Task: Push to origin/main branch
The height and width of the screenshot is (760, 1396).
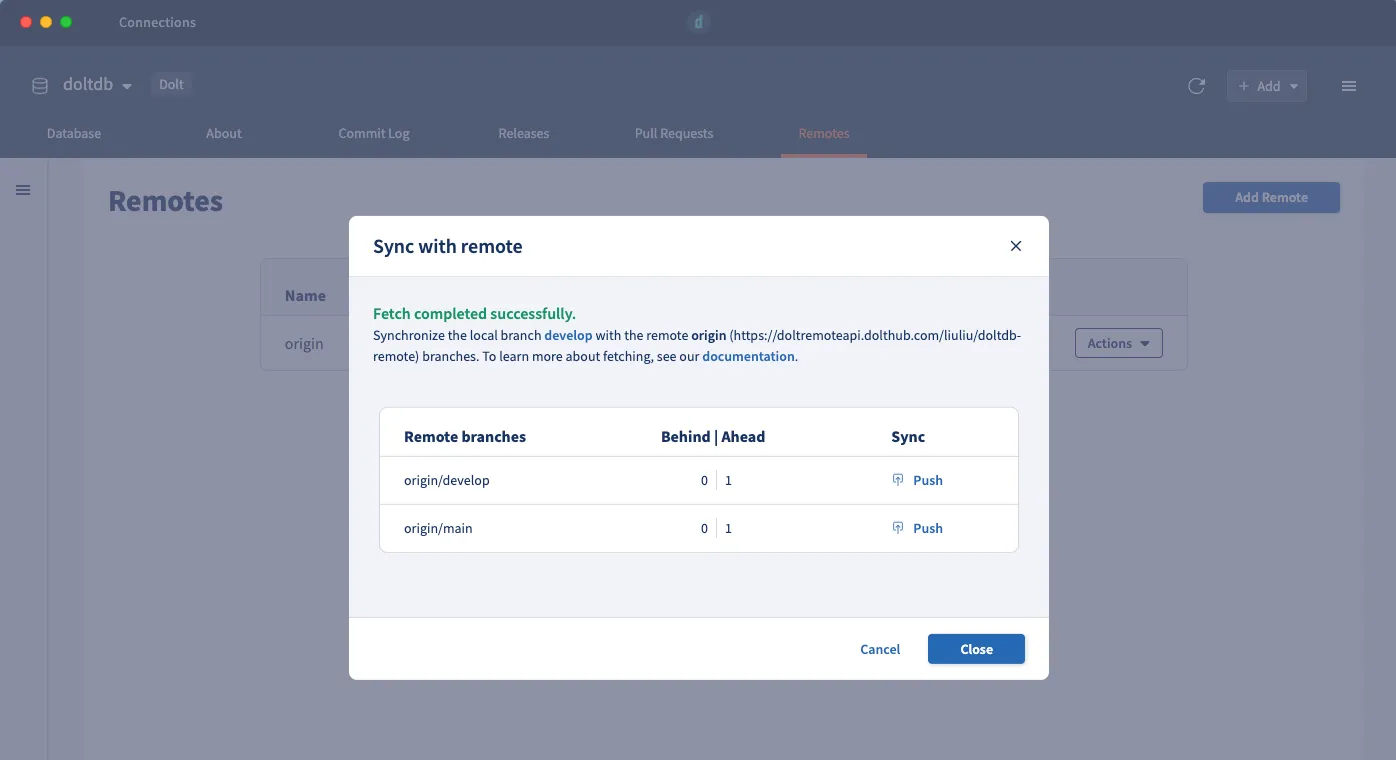Action: pyautogui.click(x=928, y=528)
